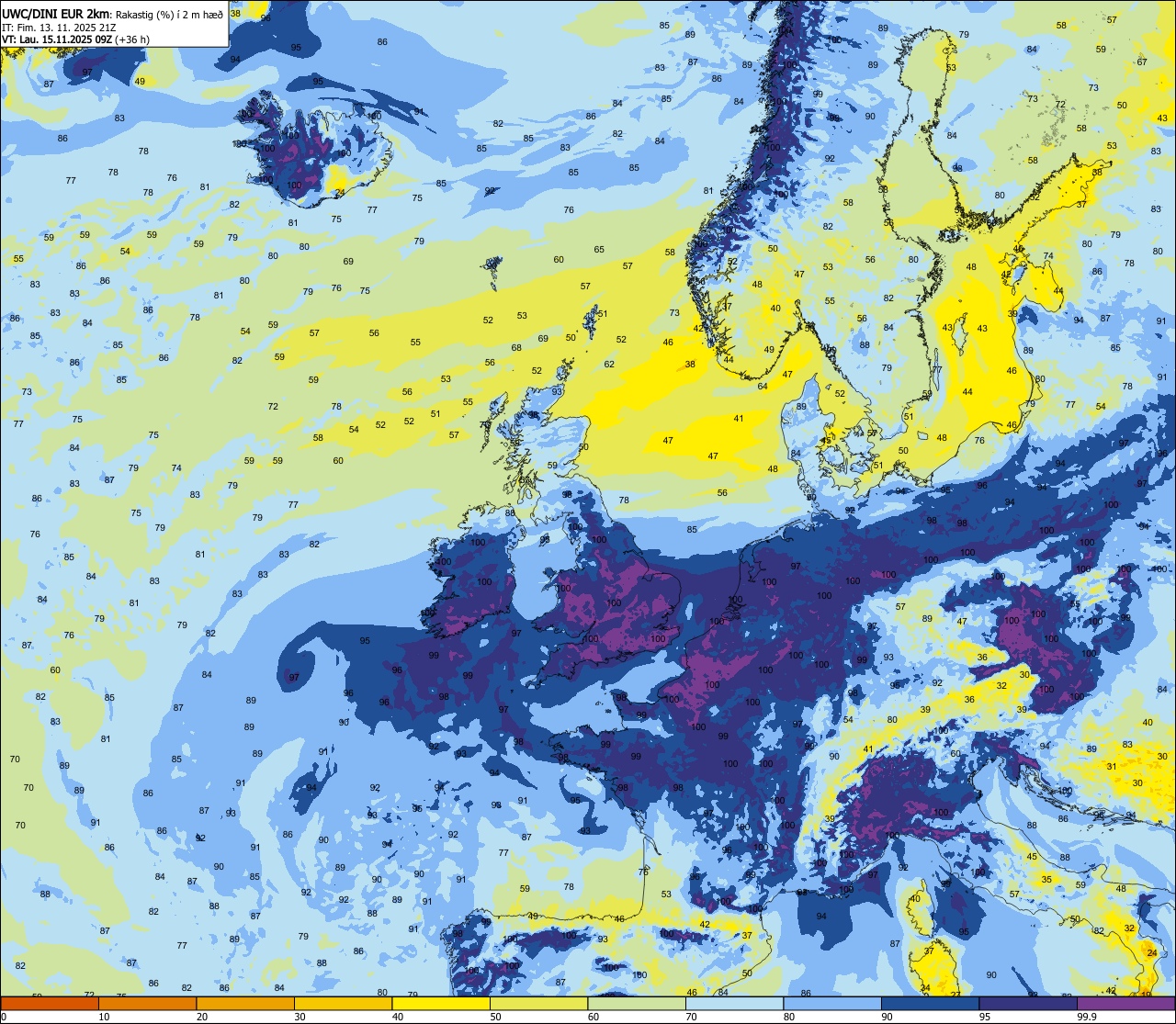This screenshot has width=1176, height=1024.
Task: Click the humidity value '62' on the map
Action: click(609, 365)
